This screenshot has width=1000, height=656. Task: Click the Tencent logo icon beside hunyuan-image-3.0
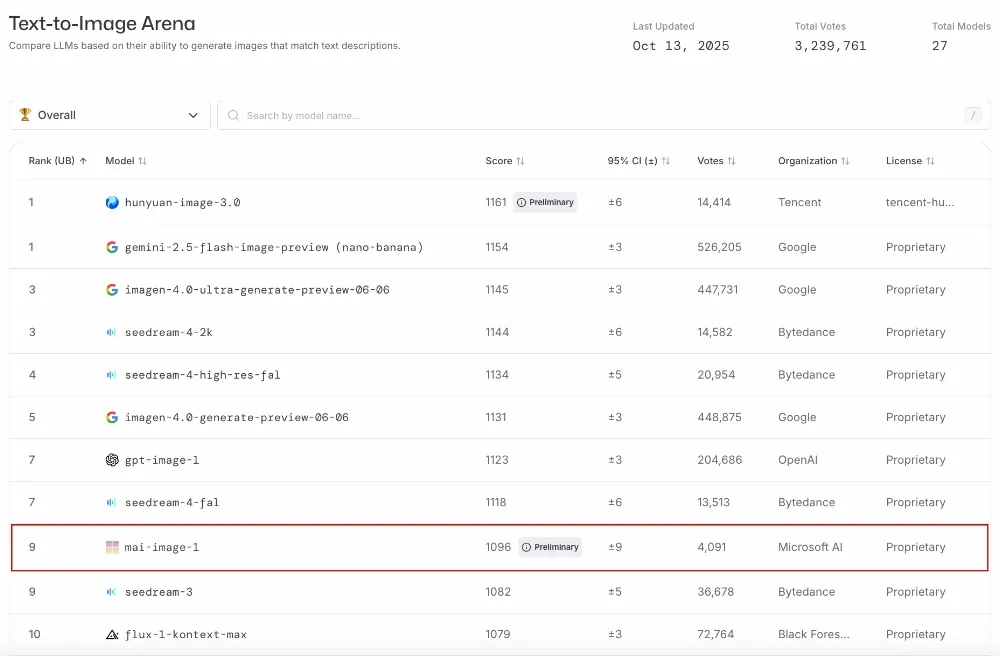112,202
